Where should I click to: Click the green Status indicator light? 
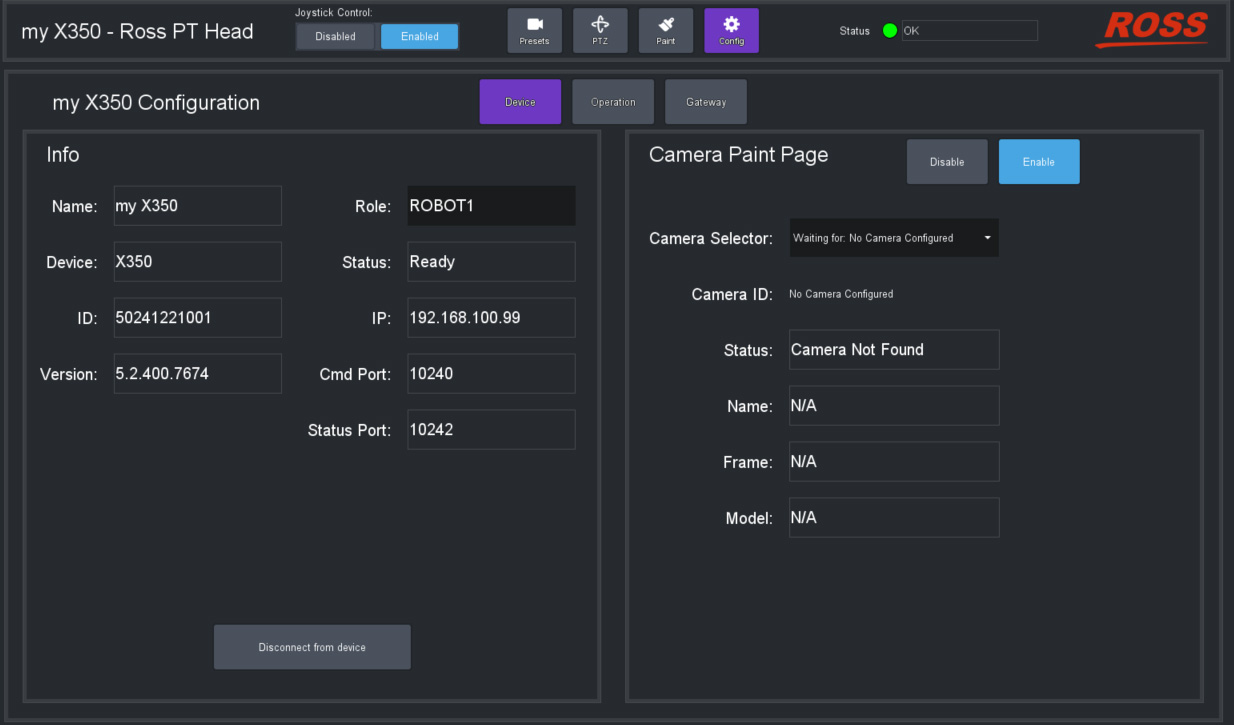[889, 31]
